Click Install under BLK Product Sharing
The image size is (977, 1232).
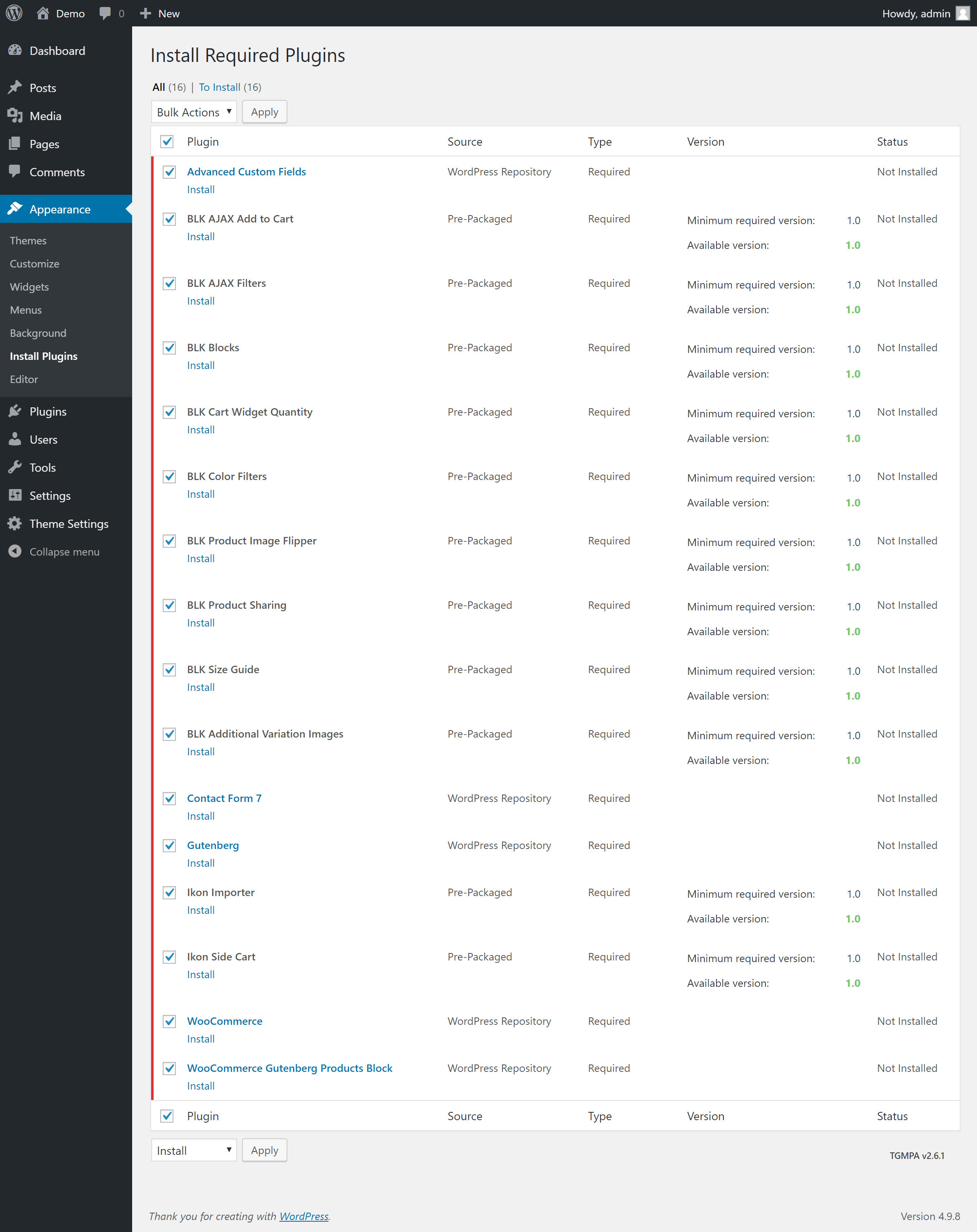click(201, 623)
